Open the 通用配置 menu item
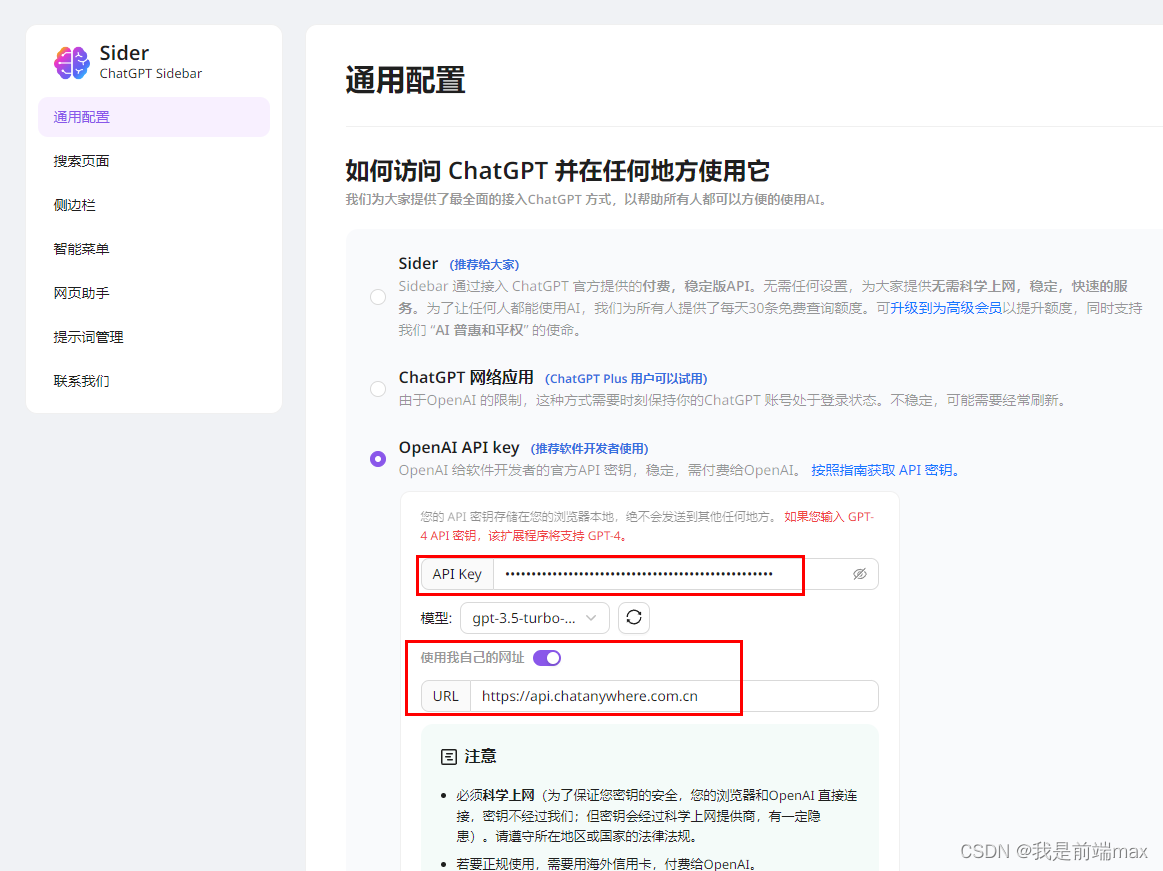This screenshot has height=871, width=1163. point(154,117)
